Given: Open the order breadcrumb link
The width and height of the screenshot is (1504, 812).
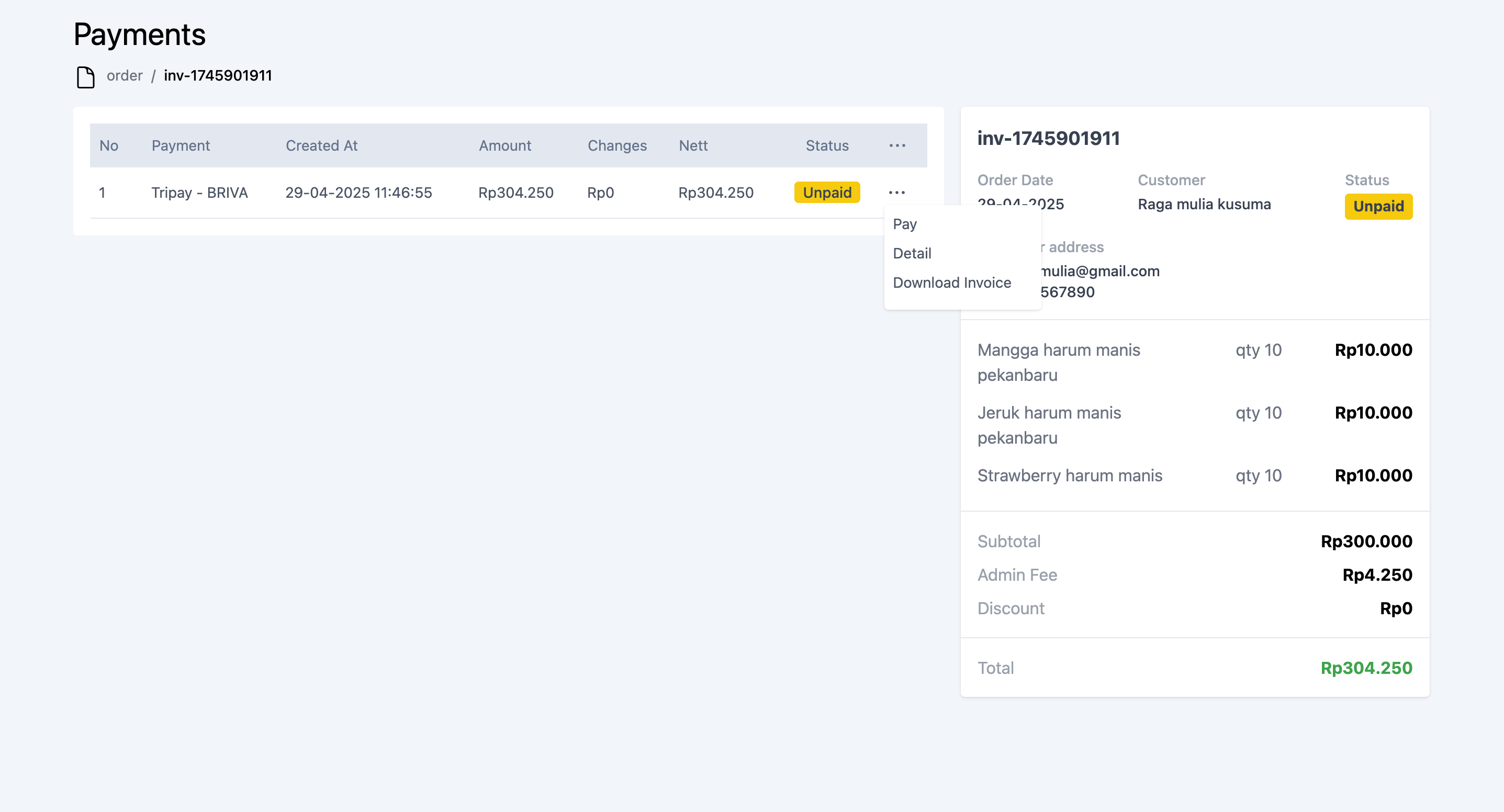Looking at the screenshot, I should [x=125, y=76].
